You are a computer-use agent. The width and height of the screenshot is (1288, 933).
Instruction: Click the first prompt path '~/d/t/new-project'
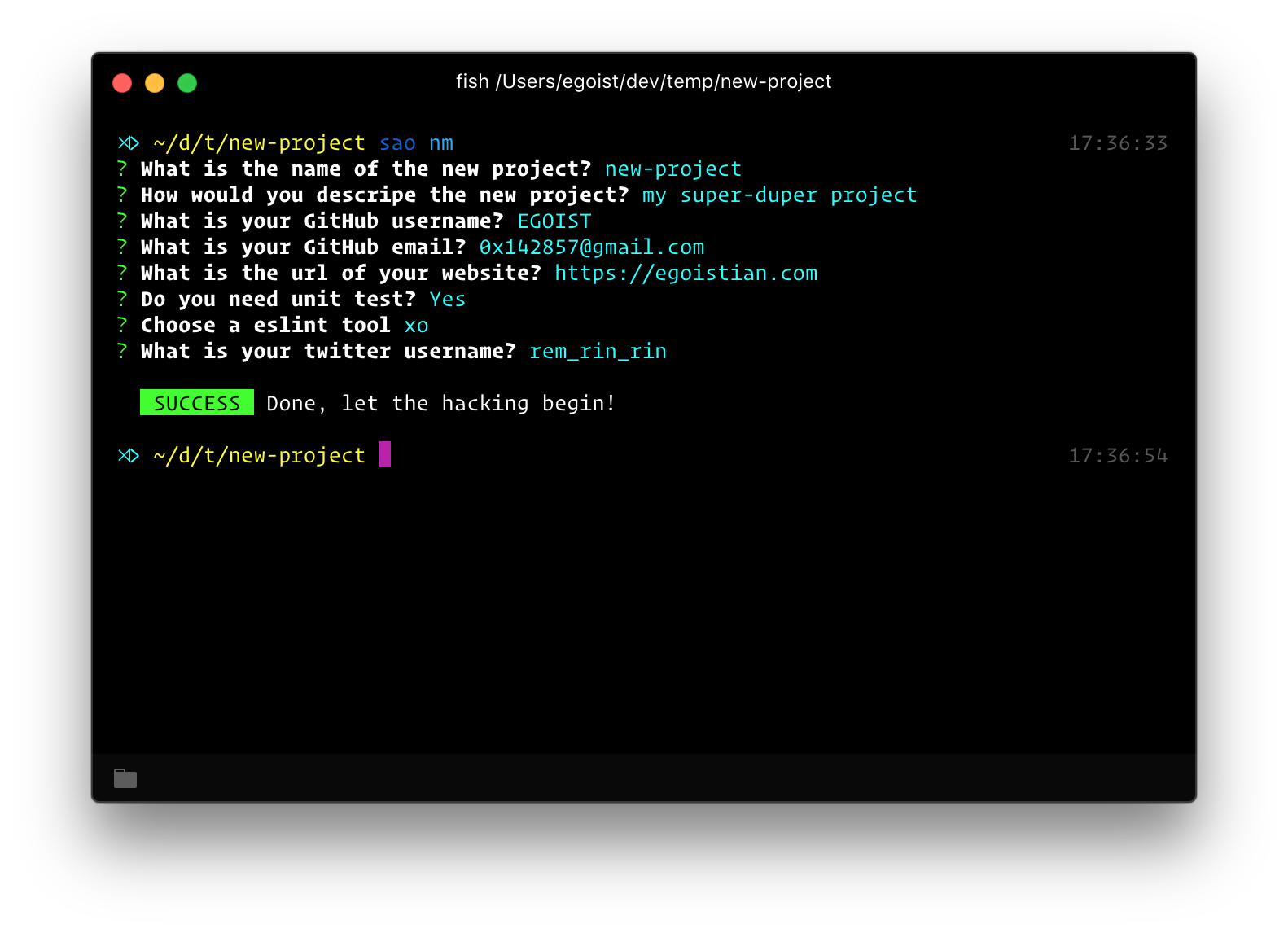click(x=260, y=143)
